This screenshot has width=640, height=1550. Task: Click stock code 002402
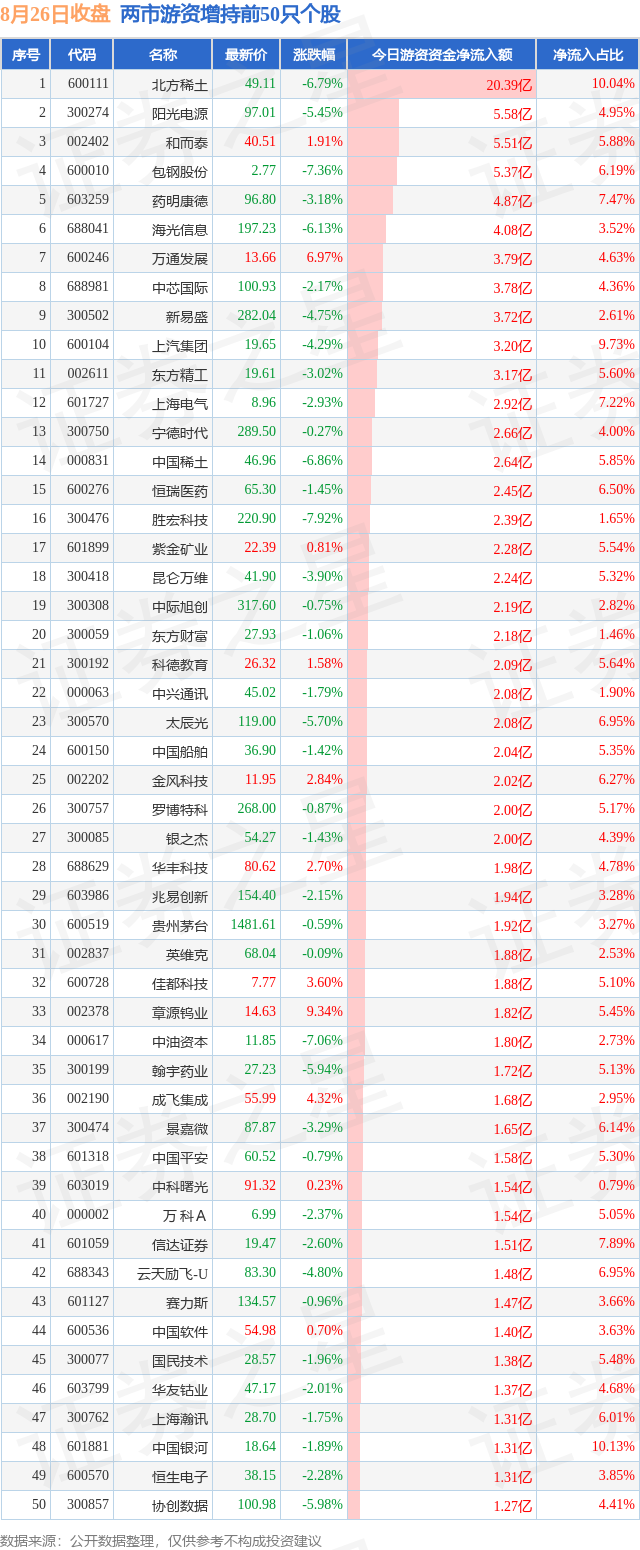click(88, 142)
